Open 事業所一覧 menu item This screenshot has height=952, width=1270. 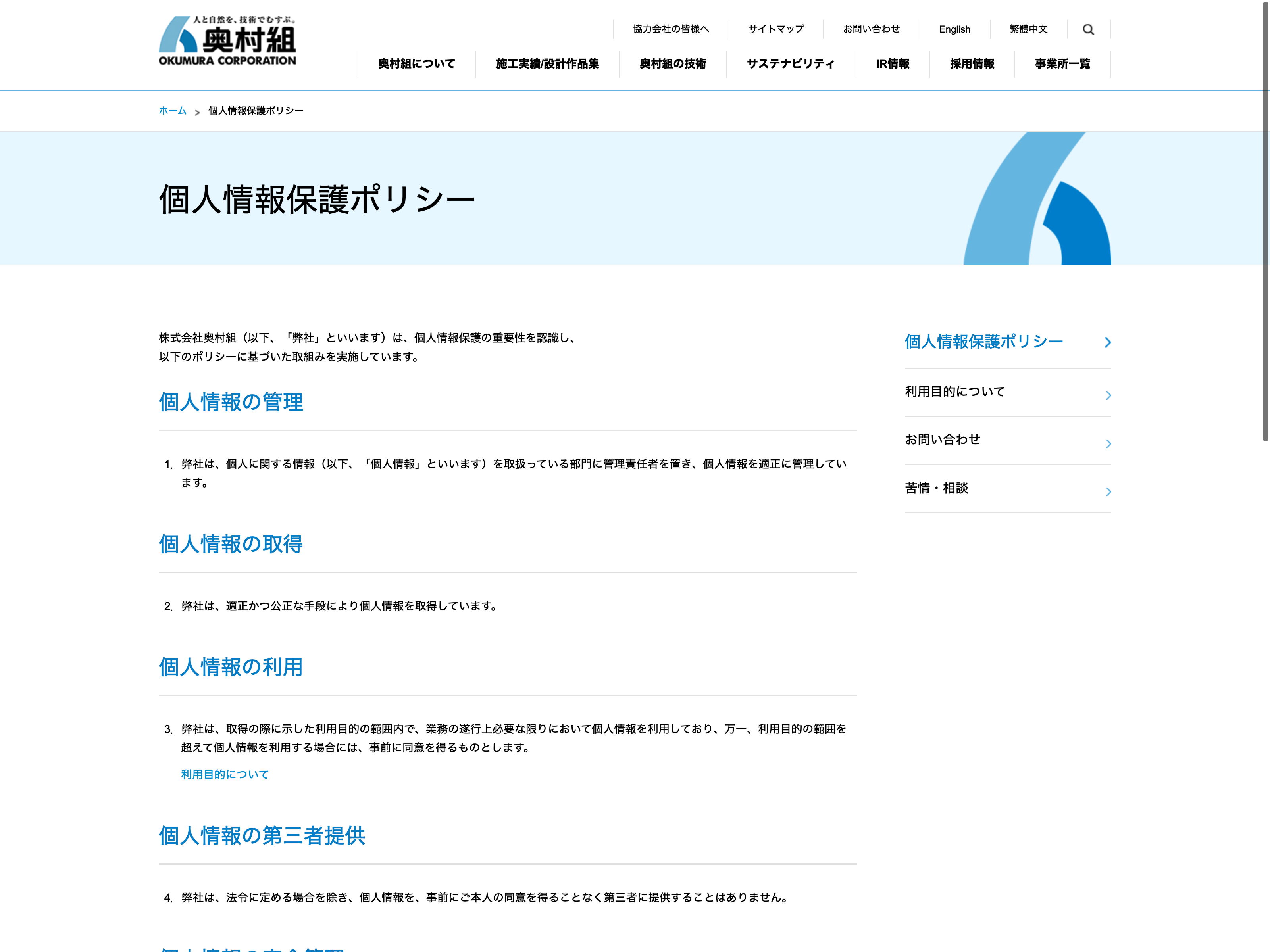click(1062, 64)
